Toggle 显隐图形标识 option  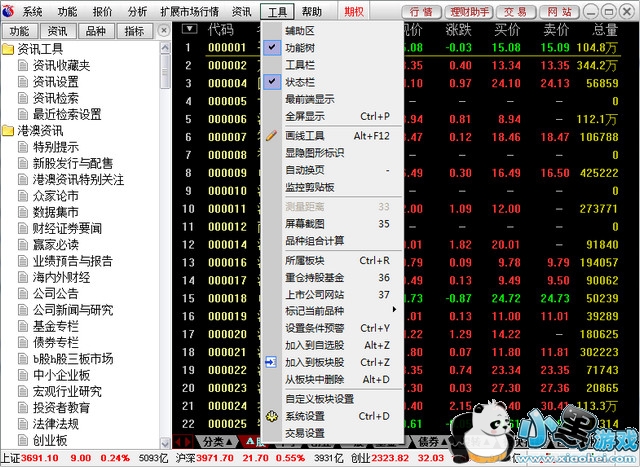331,153
